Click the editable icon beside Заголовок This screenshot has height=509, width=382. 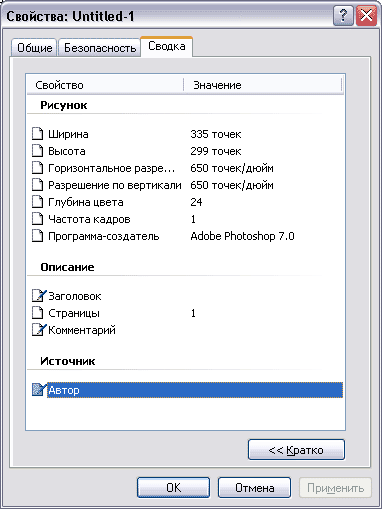click(x=39, y=296)
